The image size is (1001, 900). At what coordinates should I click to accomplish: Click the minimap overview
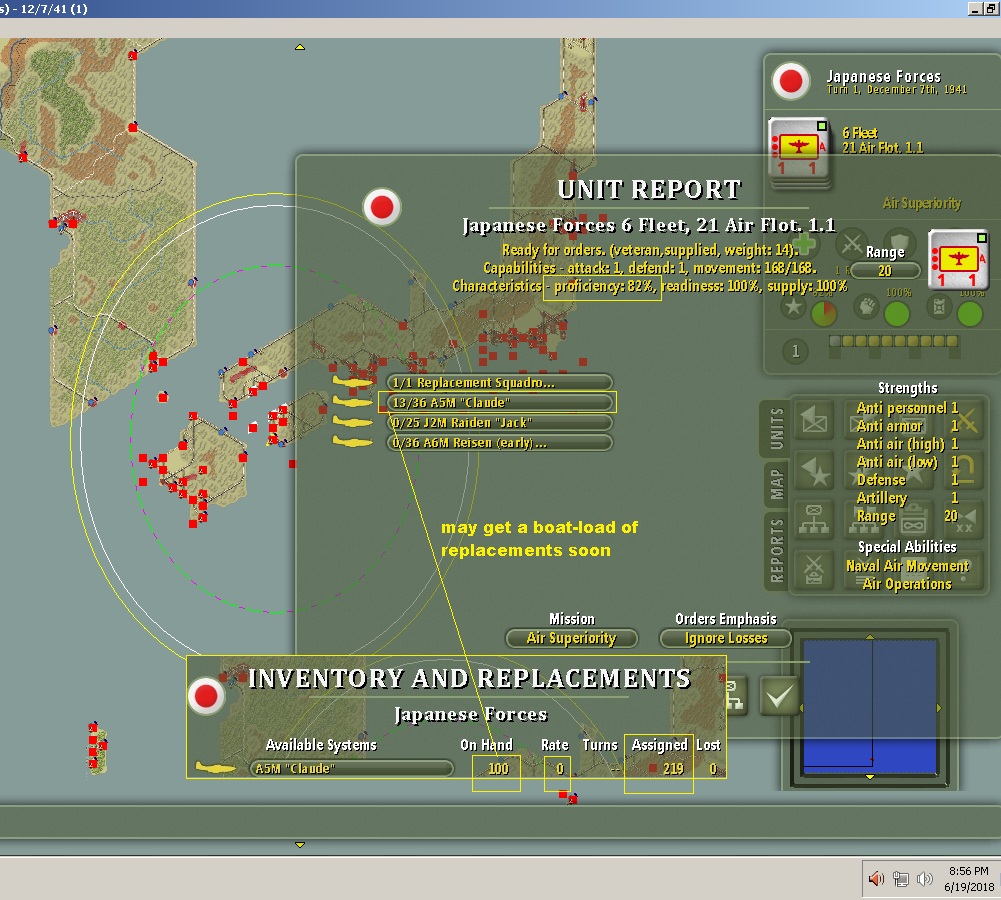click(869, 707)
